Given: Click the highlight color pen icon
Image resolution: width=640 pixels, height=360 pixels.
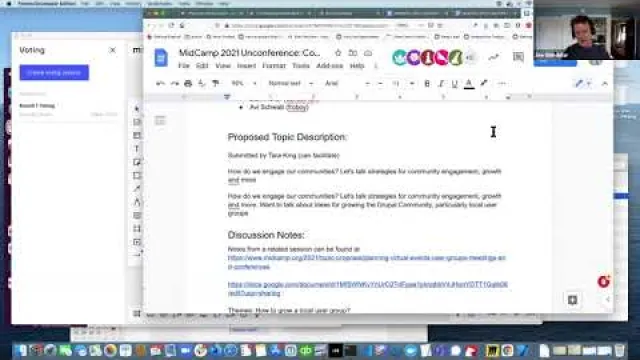Looking at the screenshot, I should (x=484, y=83).
